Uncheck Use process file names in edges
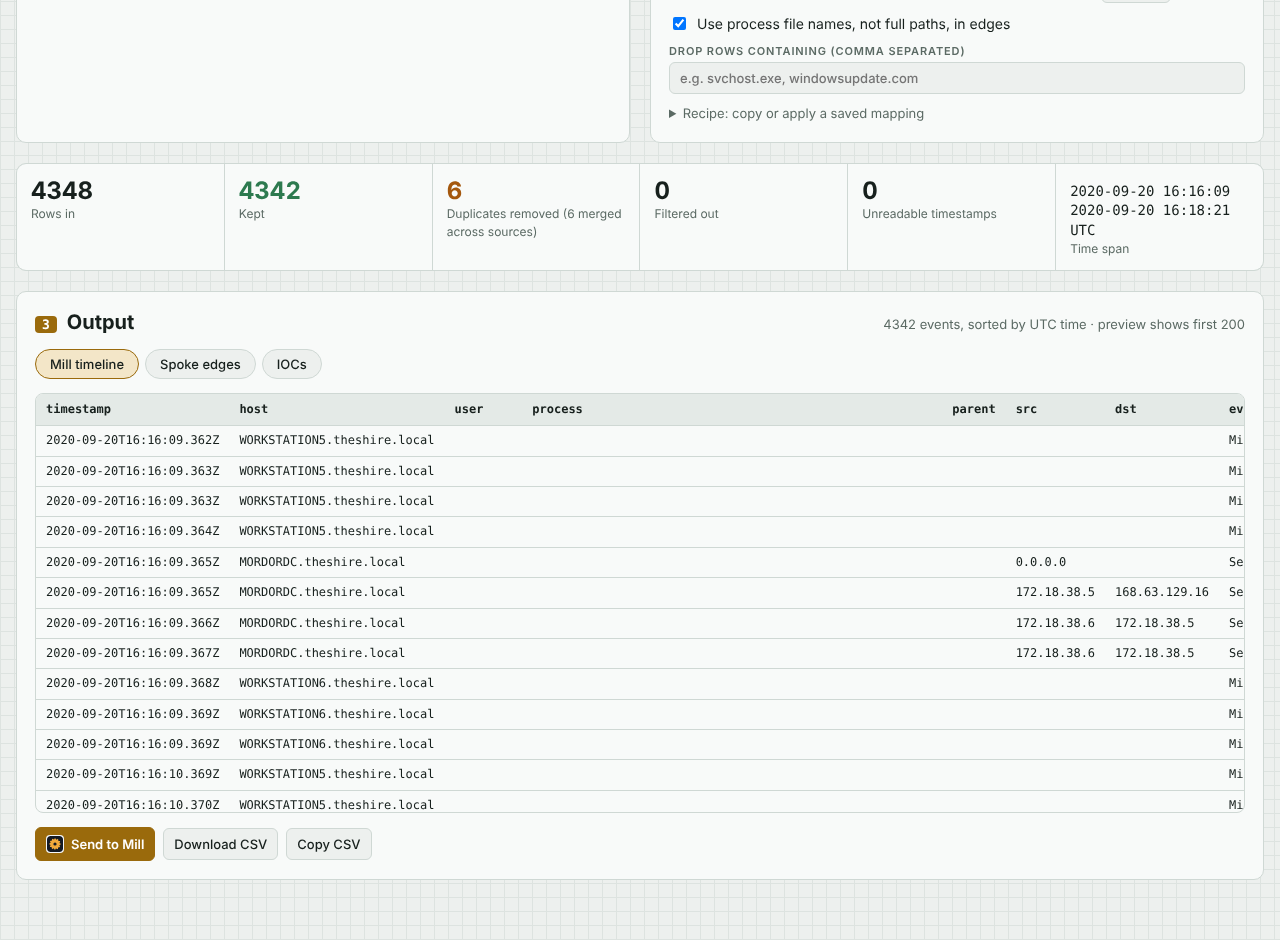The width and height of the screenshot is (1280, 940). click(680, 24)
